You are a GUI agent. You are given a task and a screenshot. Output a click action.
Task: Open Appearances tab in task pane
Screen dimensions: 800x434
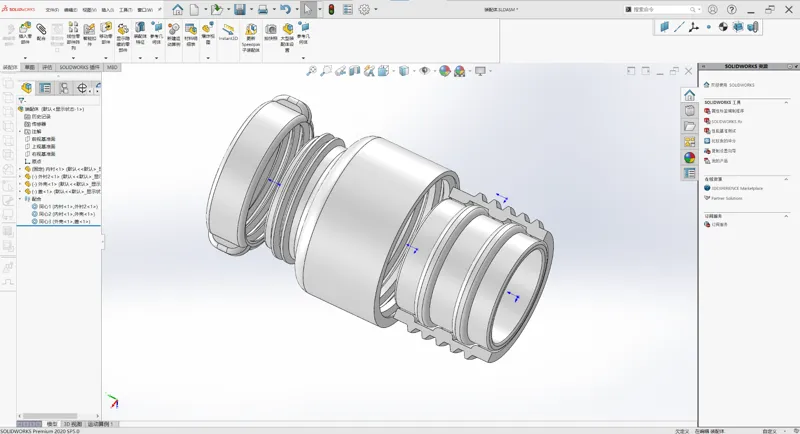tap(689, 158)
